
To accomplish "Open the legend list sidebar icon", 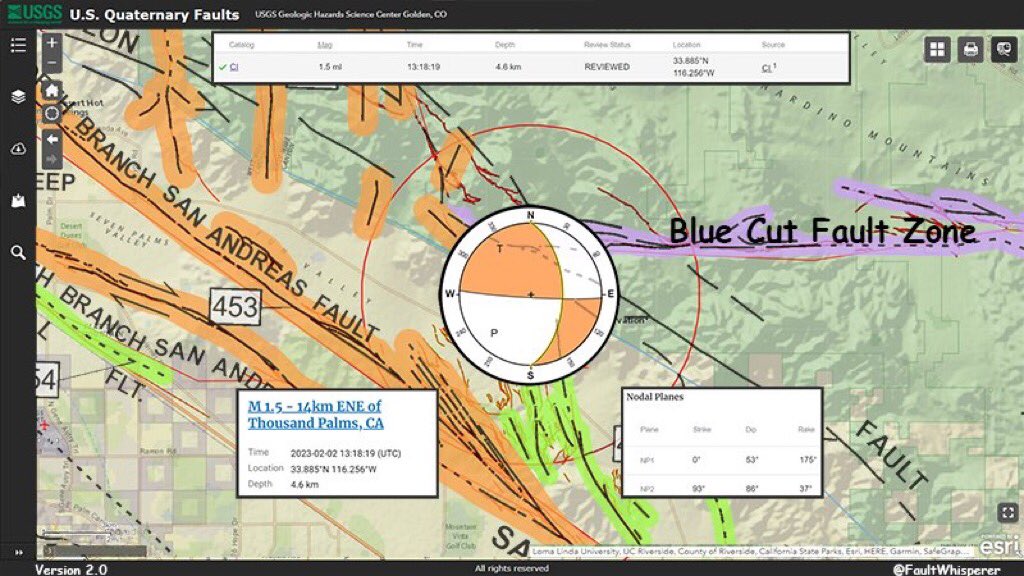I will click(x=18, y=45).
